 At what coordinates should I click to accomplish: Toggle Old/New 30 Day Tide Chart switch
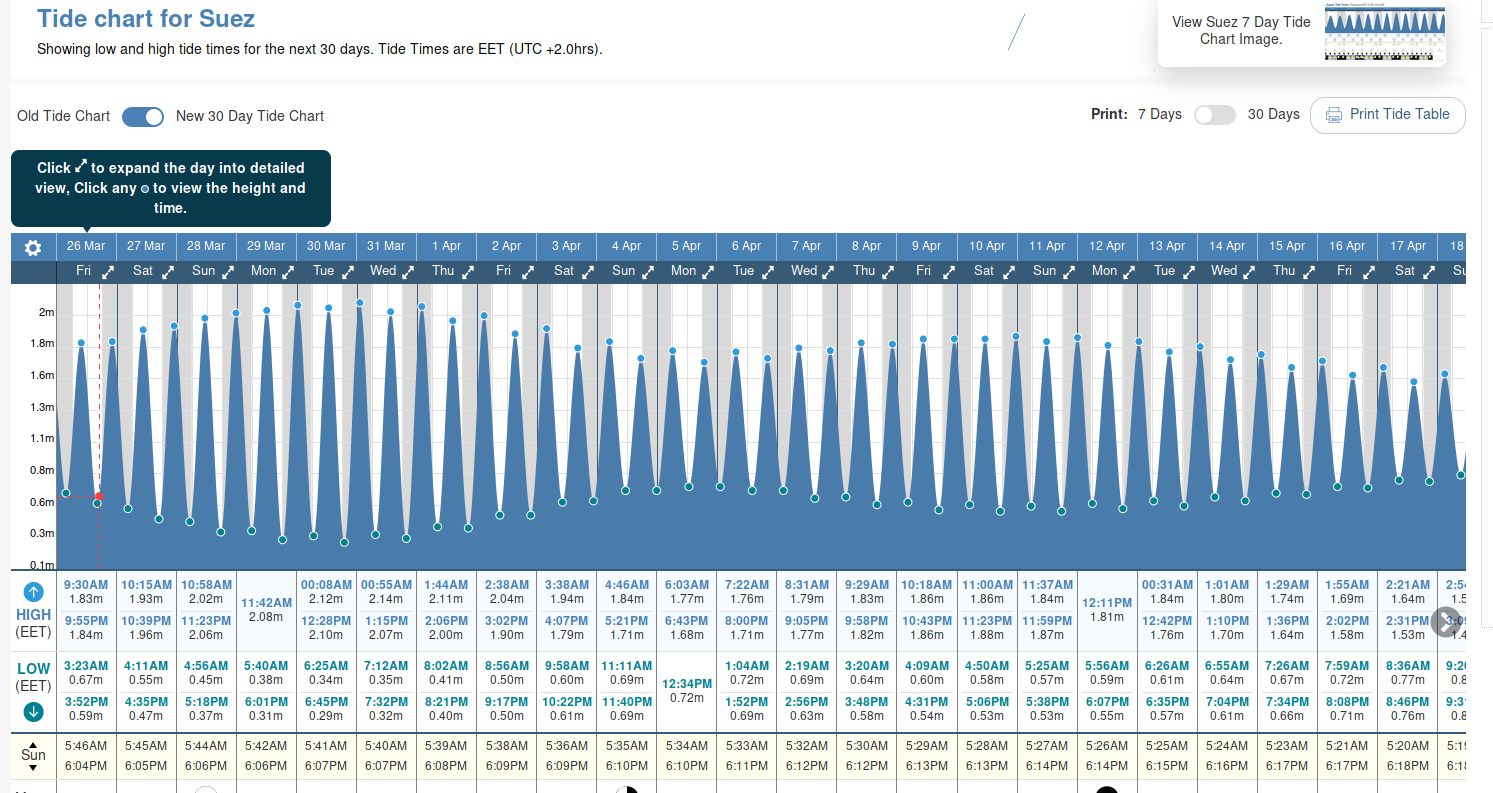[x=143, y=116]
